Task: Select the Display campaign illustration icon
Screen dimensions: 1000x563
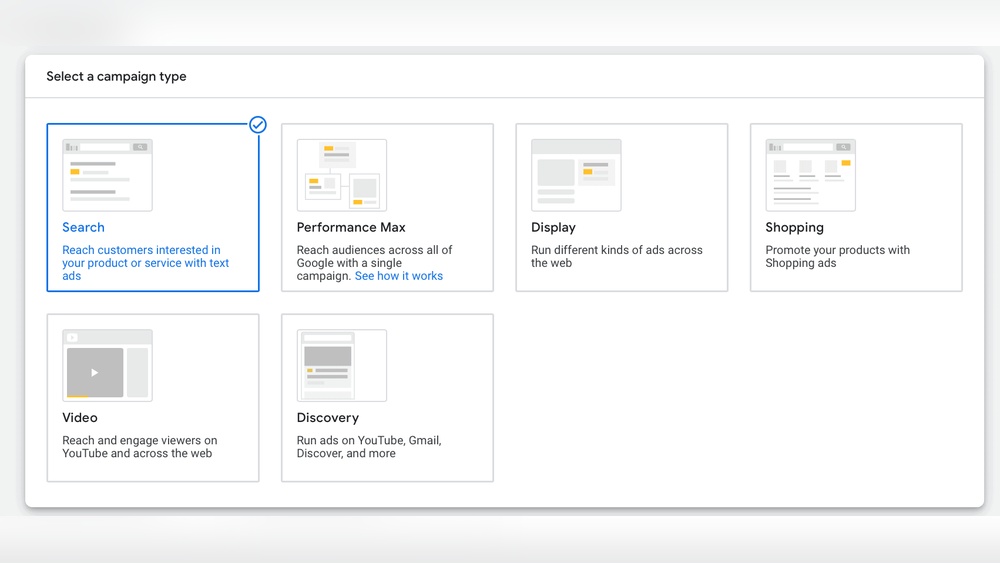Action: [576, 175]
